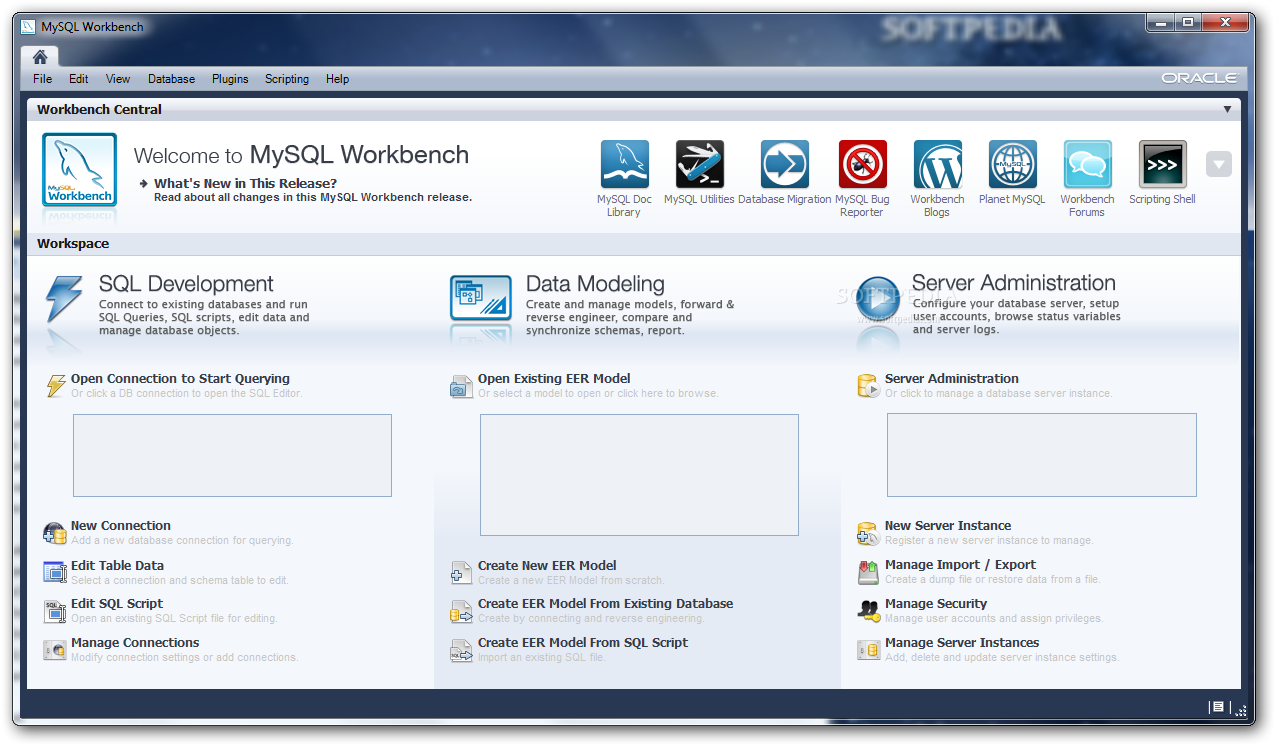Viewport: 1276px width, 746px height.
Task: Click Create EER Model From SQL Script link
Action: (583, 642)
